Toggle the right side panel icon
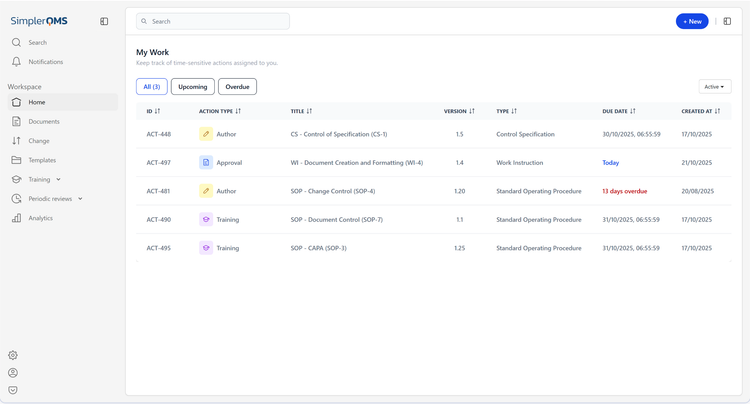The height and width of the screenshot is (404, 750). pos(727,21)
